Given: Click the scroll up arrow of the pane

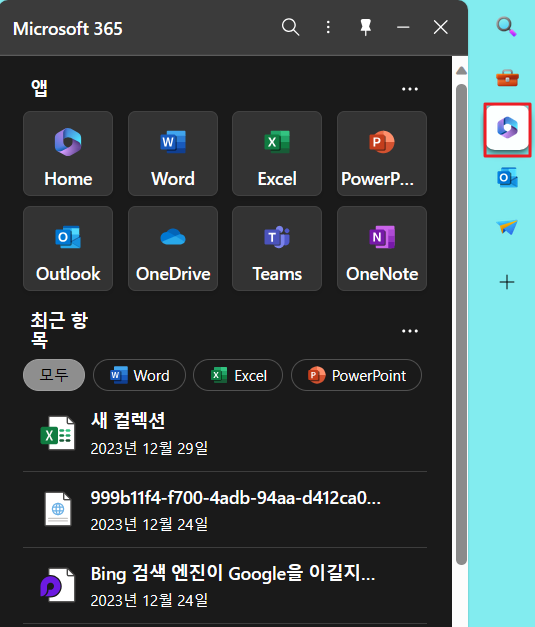Looking at the screenshot, I should 461,71.
